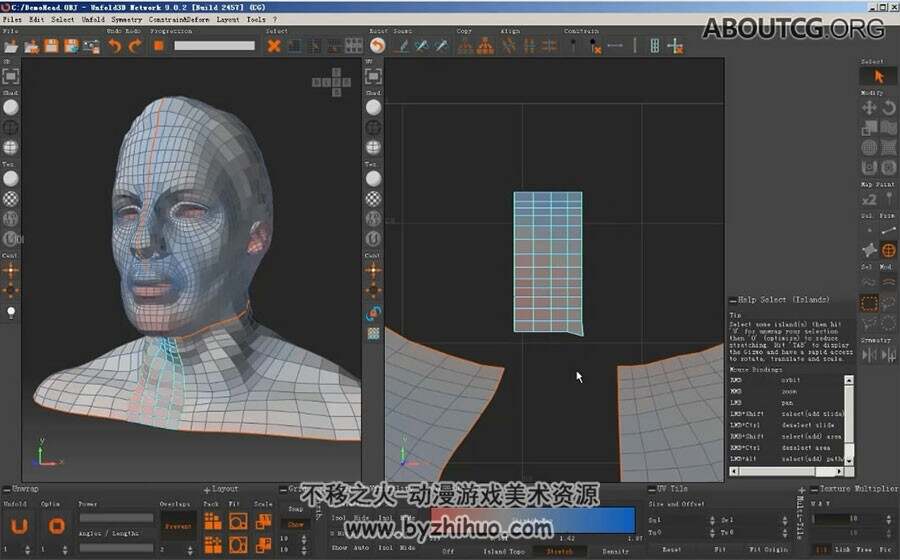
Task: Open the Edit menu
Action: 37,19
